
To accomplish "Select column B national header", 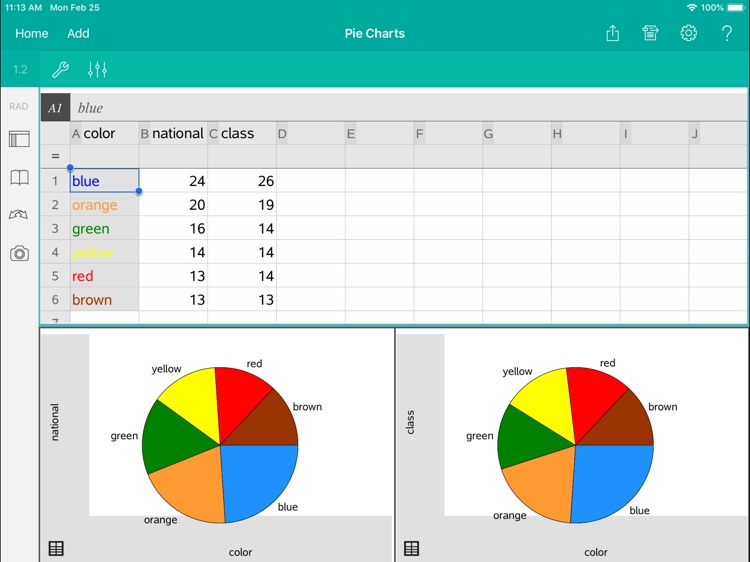I will click(x=173, y=133).
